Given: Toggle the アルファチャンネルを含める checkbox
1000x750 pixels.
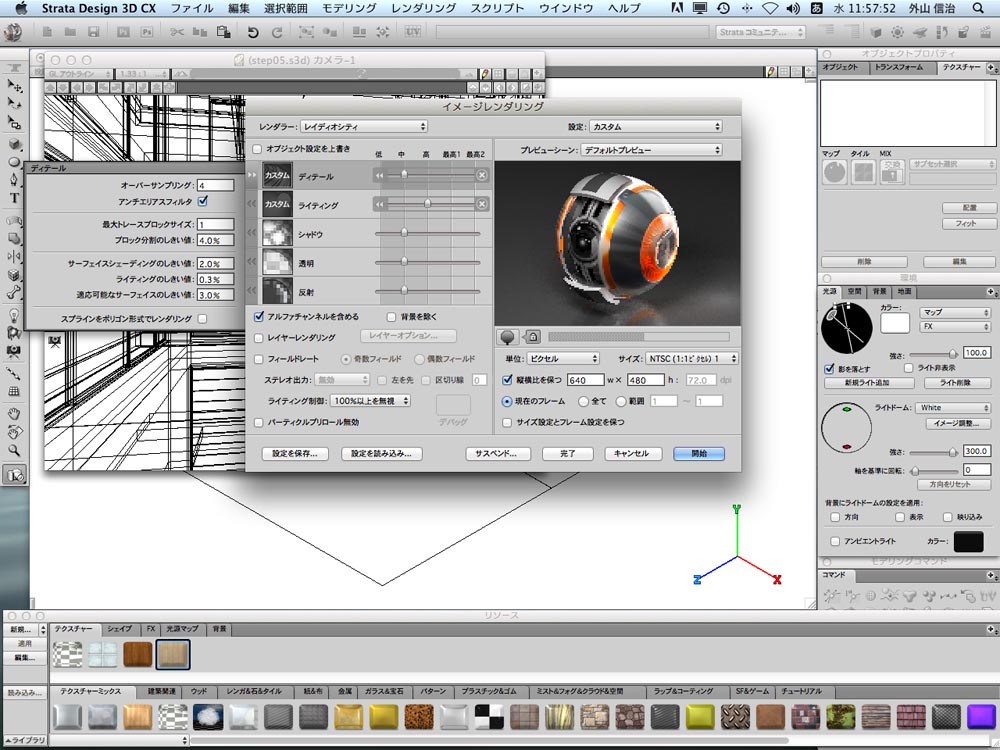Looking at the screenshot, I should coord(259,316).
